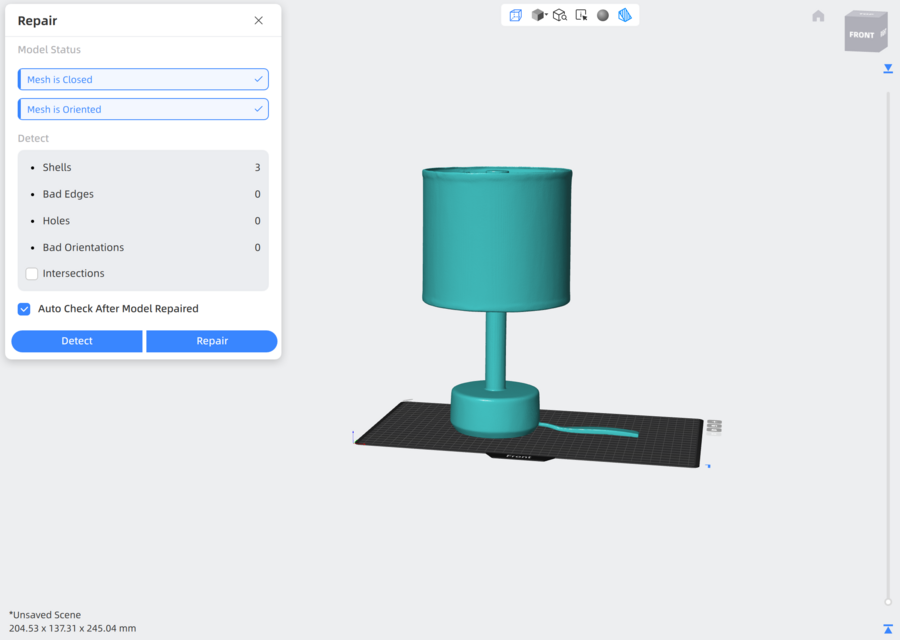Click the Mesh is Closed status row
Viewport: 900px width, 640px height.
pyautogui.click(x=143, y=80)
